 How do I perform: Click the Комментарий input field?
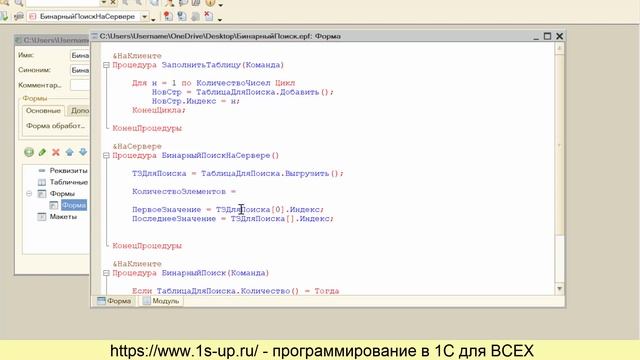pos(80,85)
